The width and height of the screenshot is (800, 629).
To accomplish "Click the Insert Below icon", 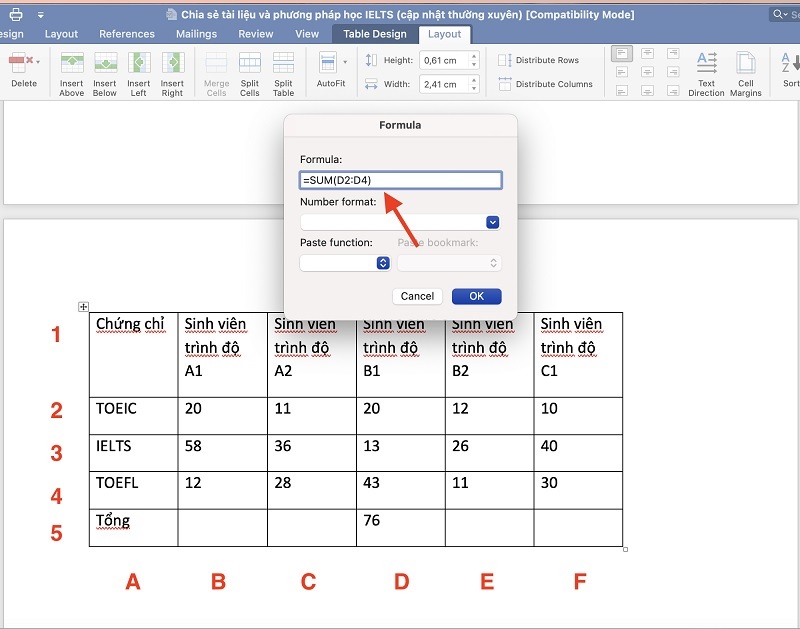I will 105,66.
